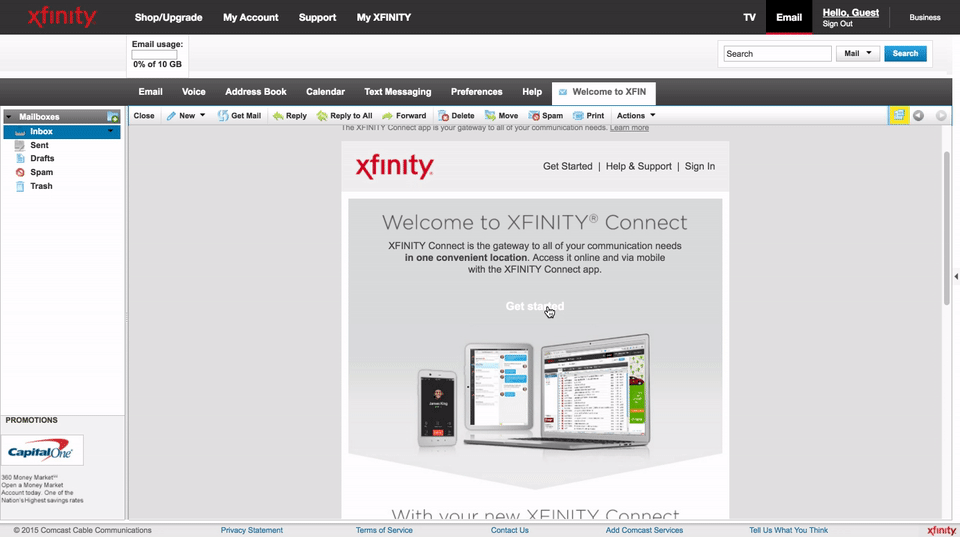Open My Account in top navigation
Screen dimensions: 960x537
[x=250, y=17]
